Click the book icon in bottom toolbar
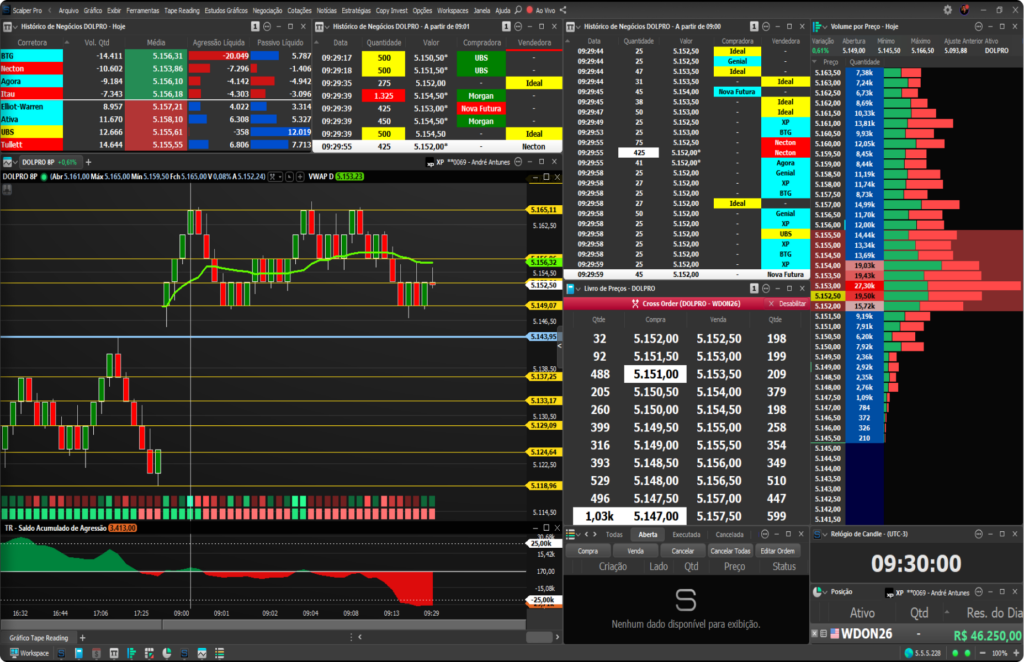Viewport: 1024px width, 662px height. pyautogui.click(x=79, y=653)
